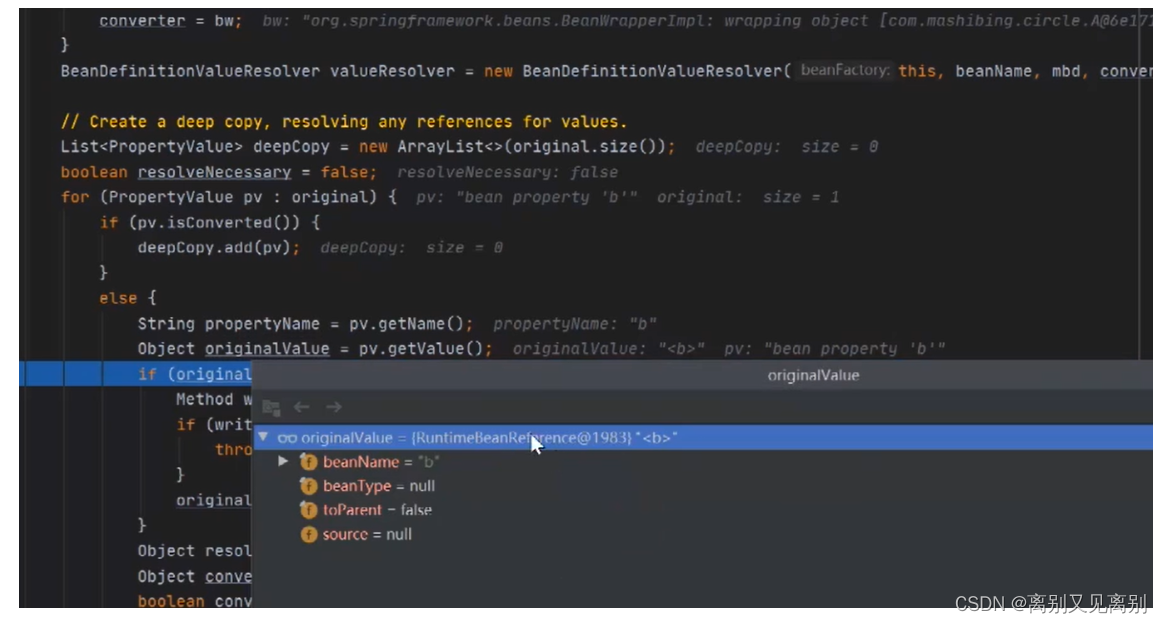Click the watch glasses icon beside originalValue

(x=287, y=438)
